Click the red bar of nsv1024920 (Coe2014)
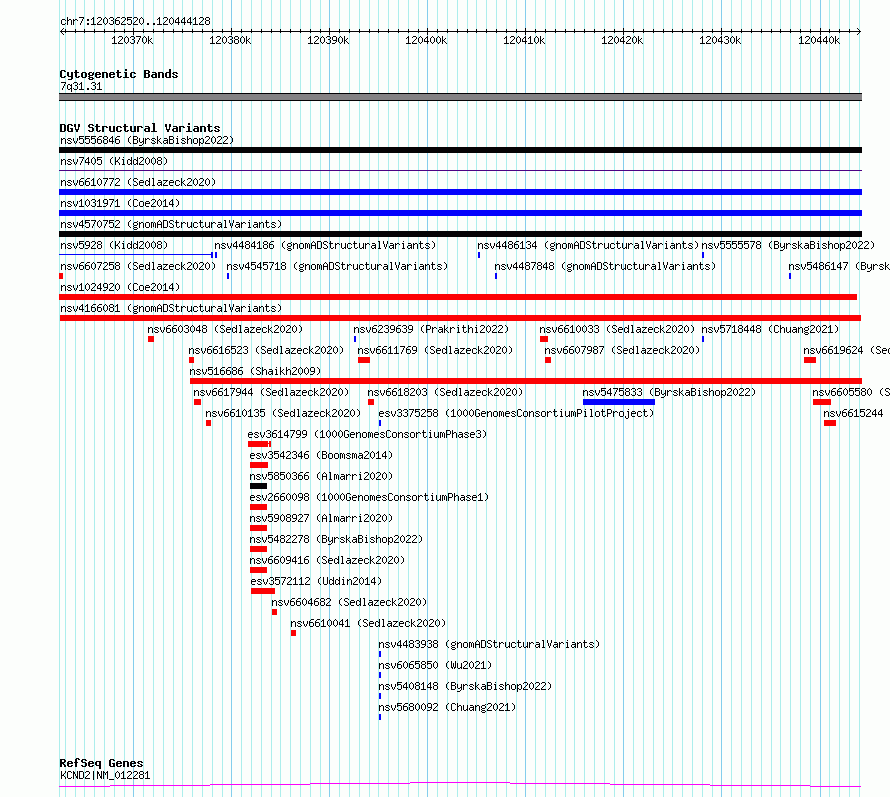The width and height of the screenshot is (890, 797). pos(458,297)
